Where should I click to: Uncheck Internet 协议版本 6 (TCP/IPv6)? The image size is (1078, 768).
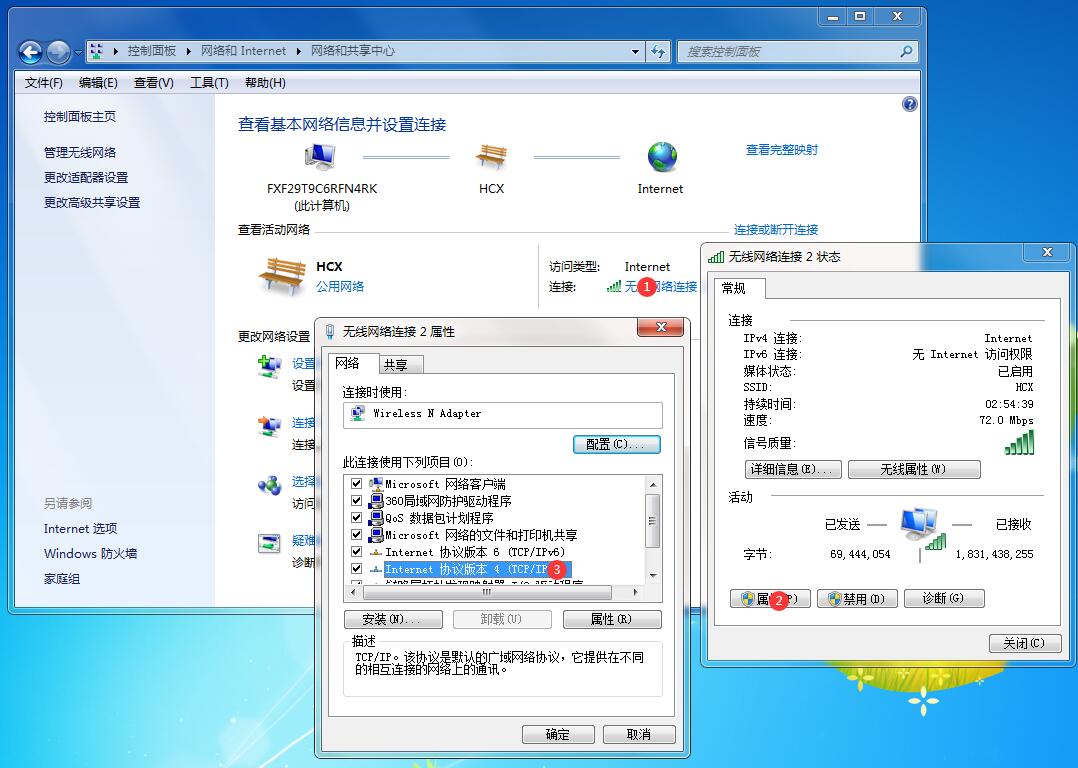tap(356, 552)
